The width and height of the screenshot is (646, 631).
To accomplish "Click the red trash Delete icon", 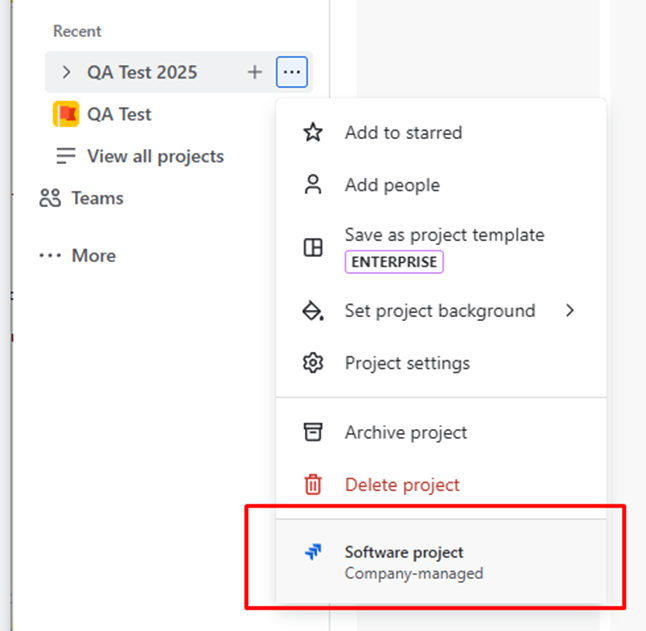I will point(313,485).
